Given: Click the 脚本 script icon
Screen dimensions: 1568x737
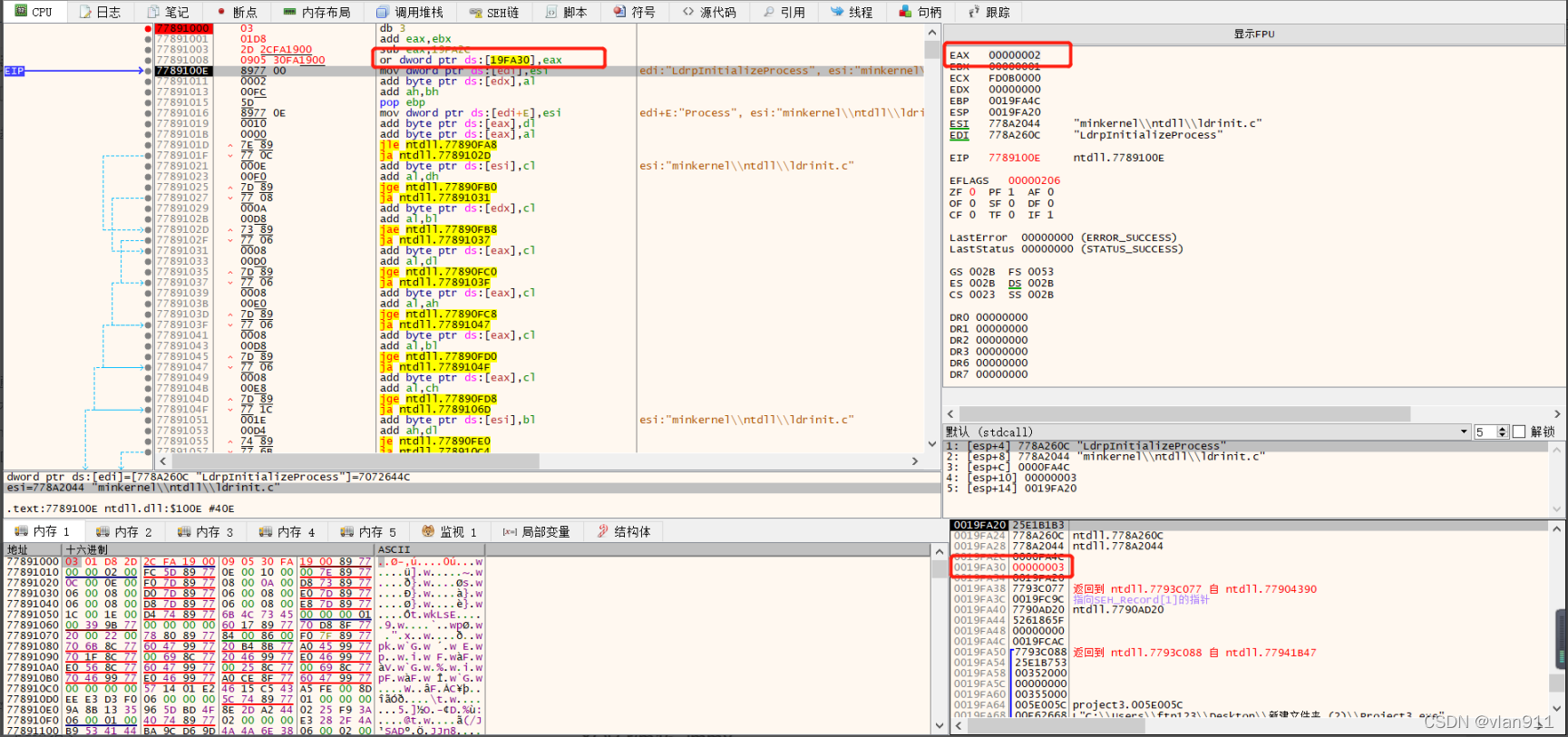Looking at the screenshot, I should 552,12.
